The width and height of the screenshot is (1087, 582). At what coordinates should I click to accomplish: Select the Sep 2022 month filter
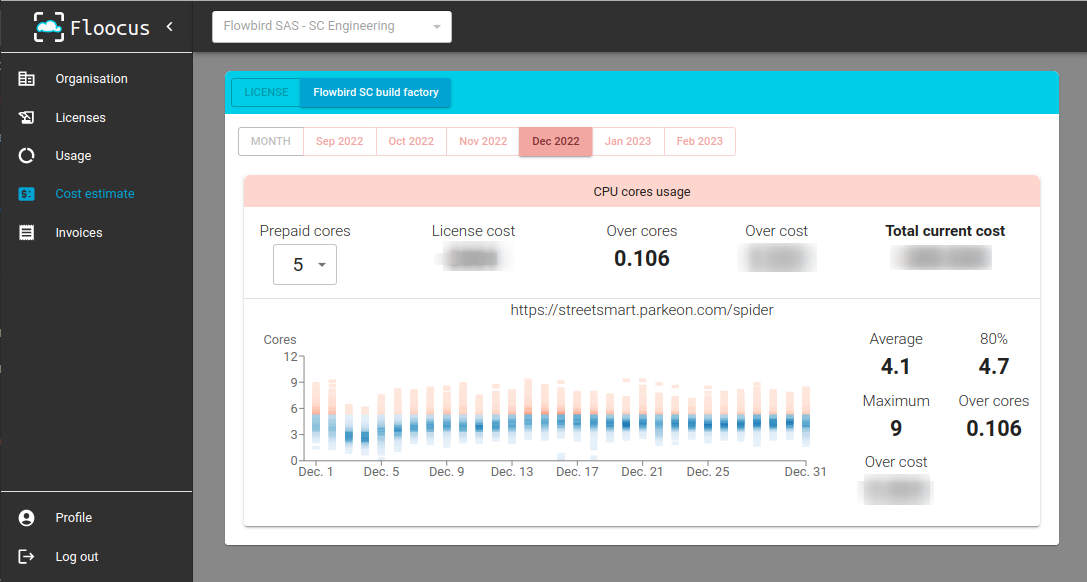click(x=339, y=141)
